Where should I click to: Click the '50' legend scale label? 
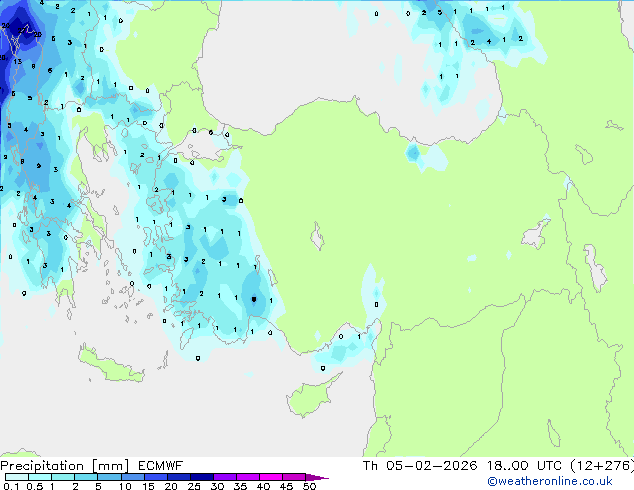(309, 486)
